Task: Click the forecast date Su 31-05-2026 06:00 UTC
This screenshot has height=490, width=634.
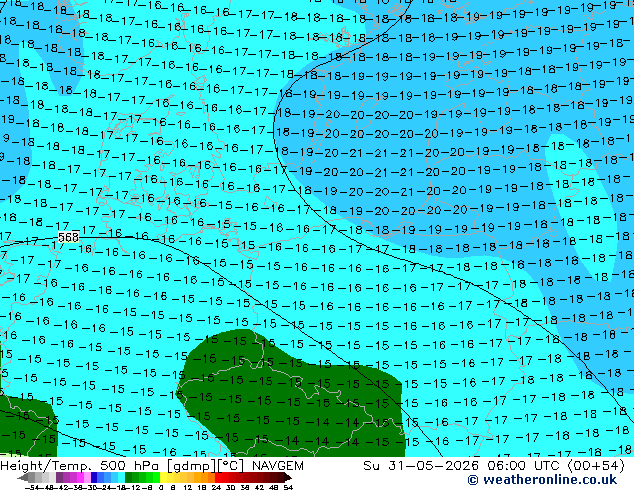Action: 463,466
